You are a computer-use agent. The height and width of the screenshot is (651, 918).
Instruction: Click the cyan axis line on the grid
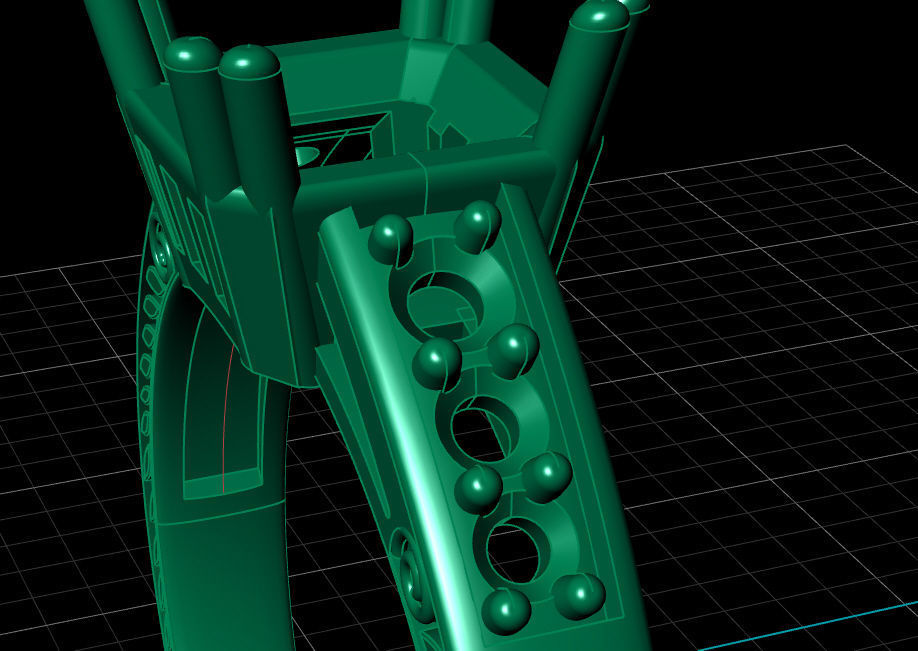tap(807, 627)
